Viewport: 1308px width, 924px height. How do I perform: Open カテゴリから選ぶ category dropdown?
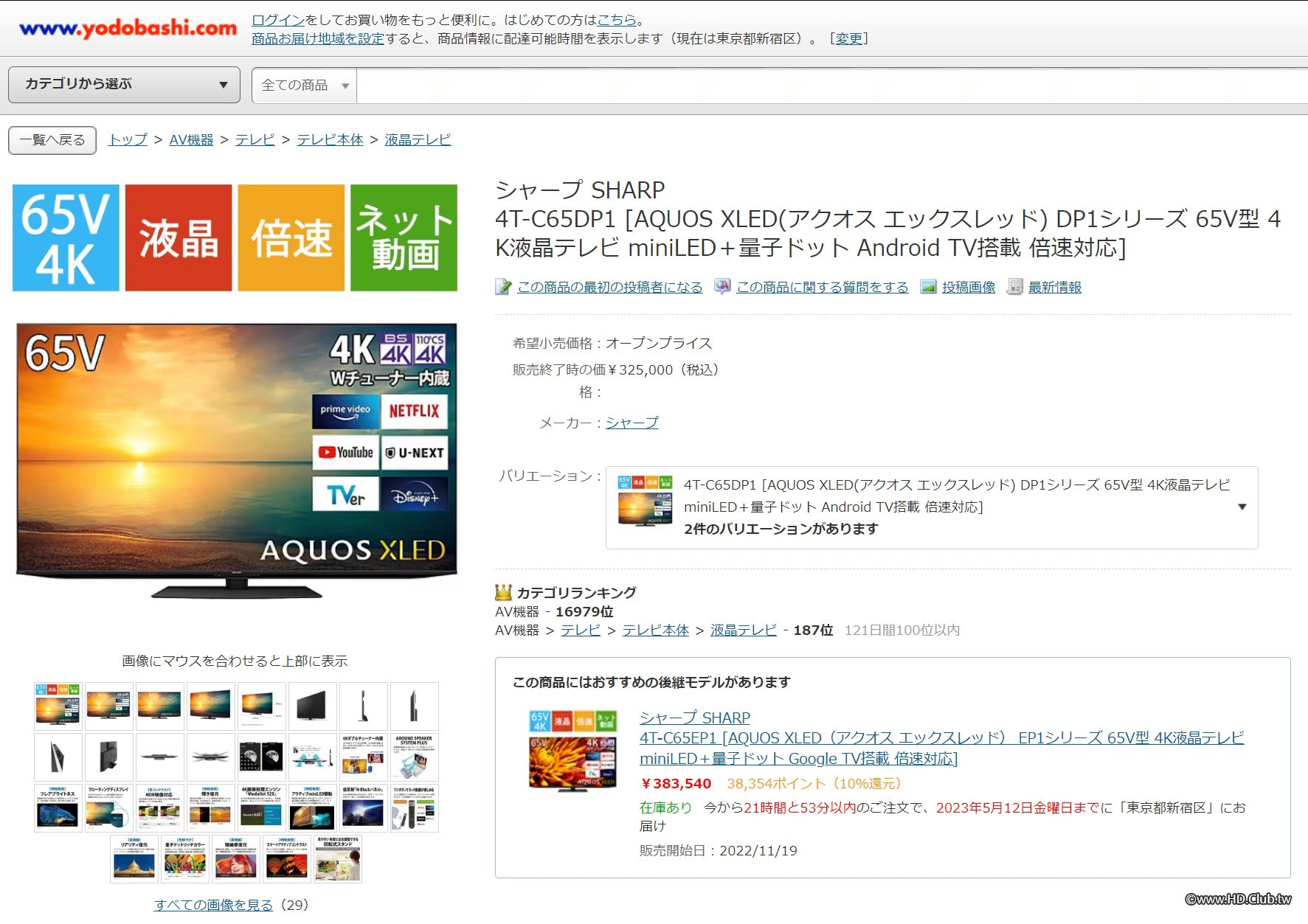pyautogui.click(x=124, y=85)
